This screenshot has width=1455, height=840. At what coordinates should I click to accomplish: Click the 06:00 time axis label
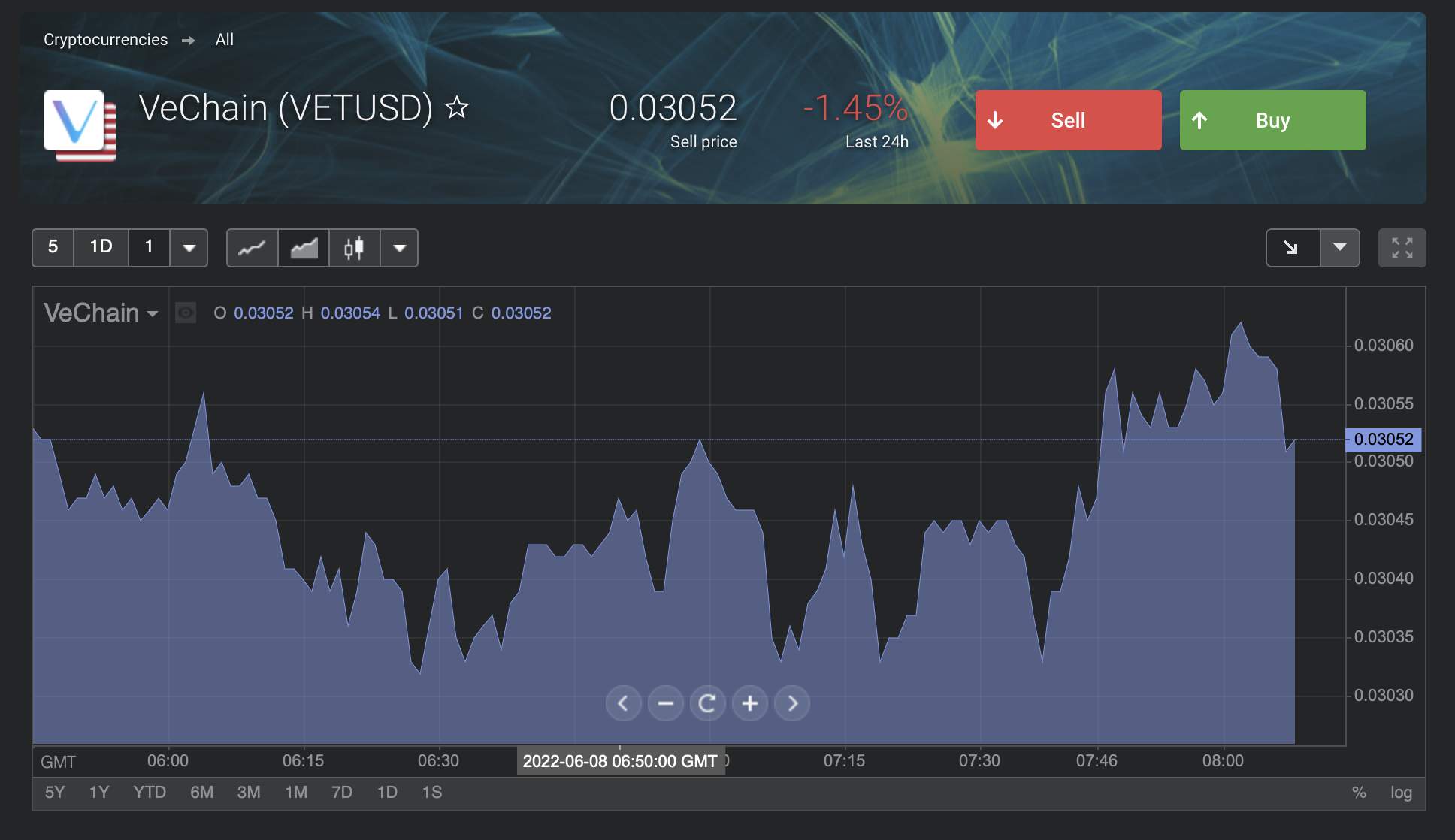coord(168,760)
